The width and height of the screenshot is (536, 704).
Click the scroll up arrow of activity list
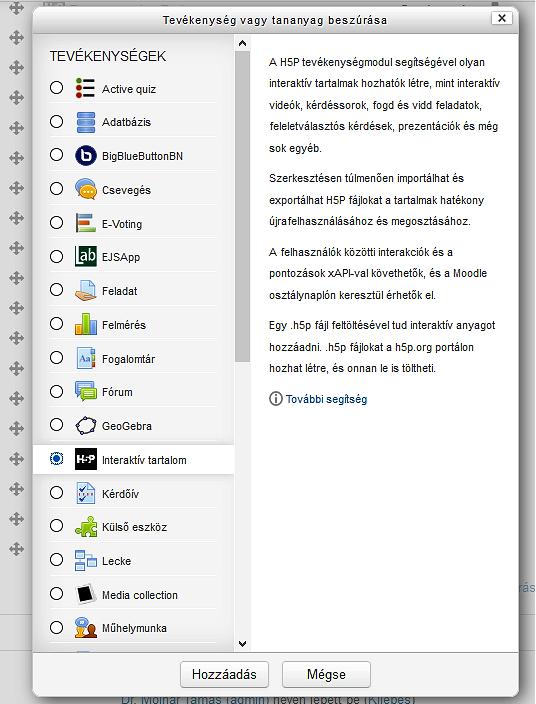click(x=242, y=44)
